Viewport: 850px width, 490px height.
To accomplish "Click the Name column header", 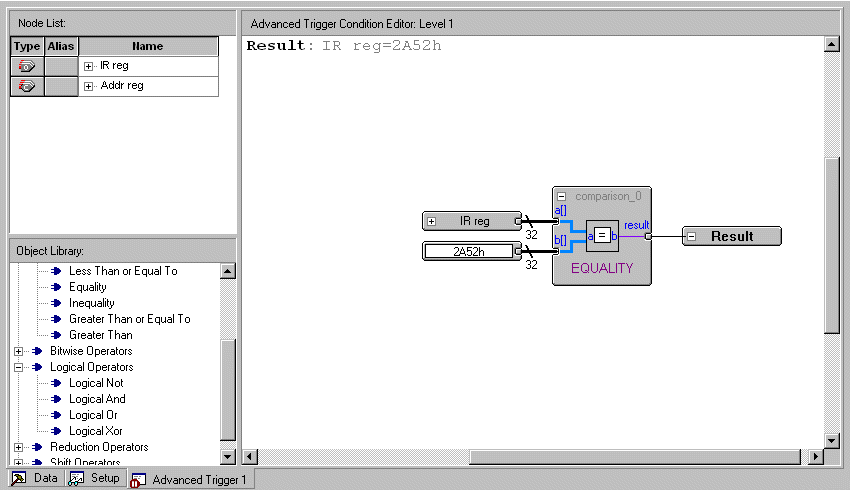I will click(147, 46).
